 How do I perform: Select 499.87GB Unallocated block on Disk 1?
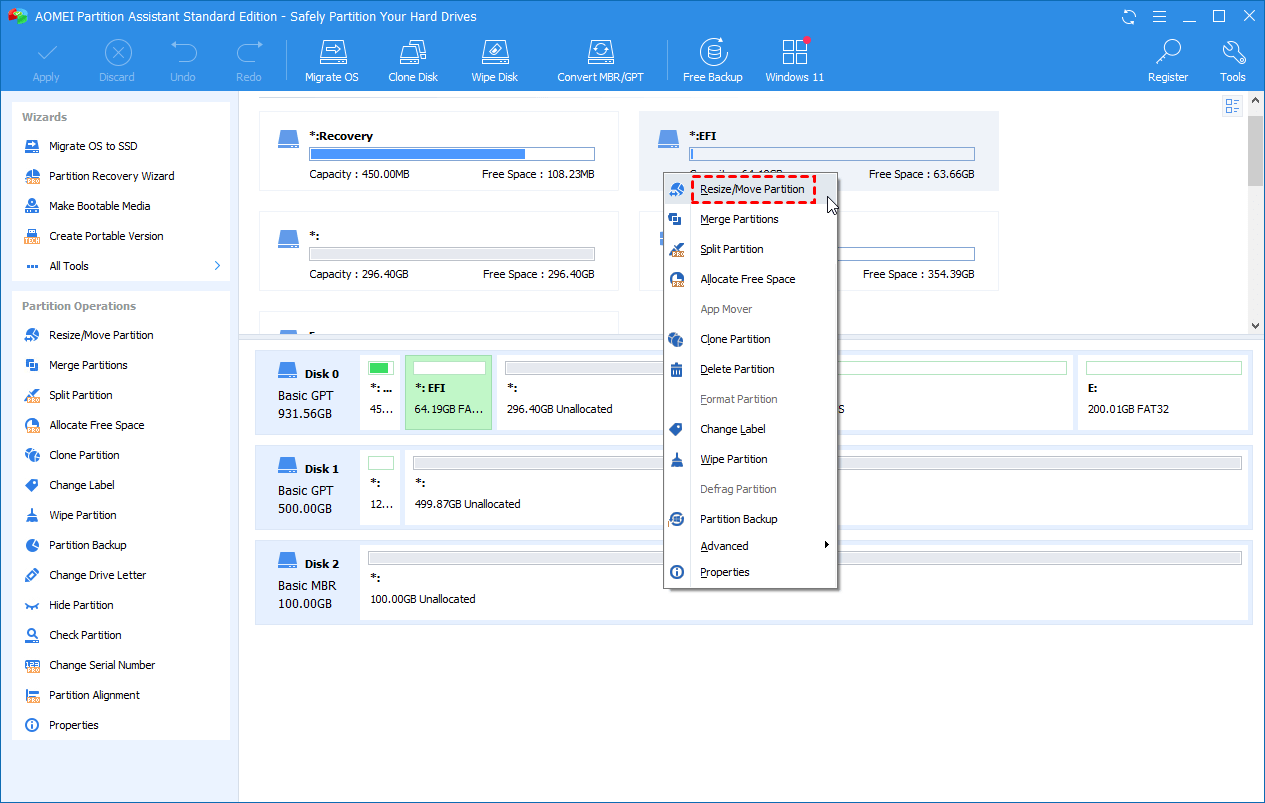point(827,487)
